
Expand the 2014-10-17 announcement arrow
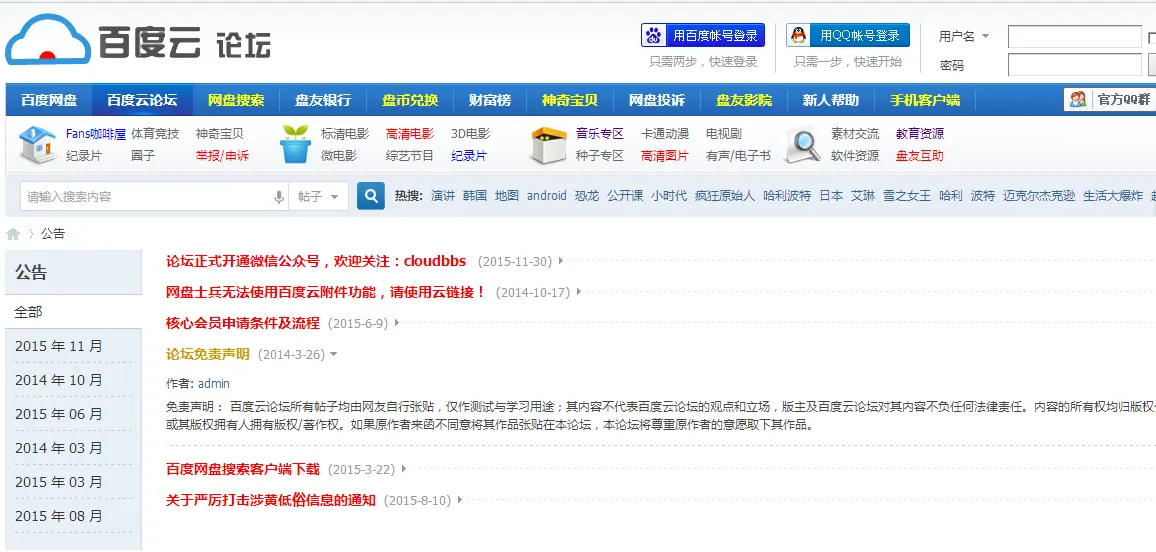(579, 292)
